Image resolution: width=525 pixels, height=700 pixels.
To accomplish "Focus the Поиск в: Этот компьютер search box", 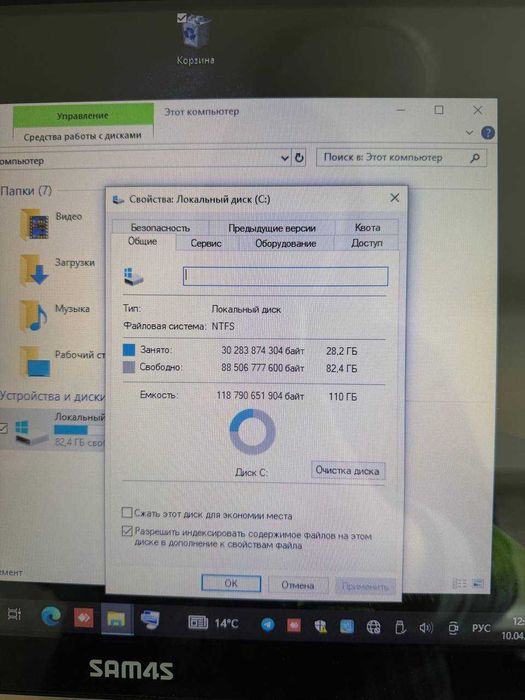I will tap(401, 158).
